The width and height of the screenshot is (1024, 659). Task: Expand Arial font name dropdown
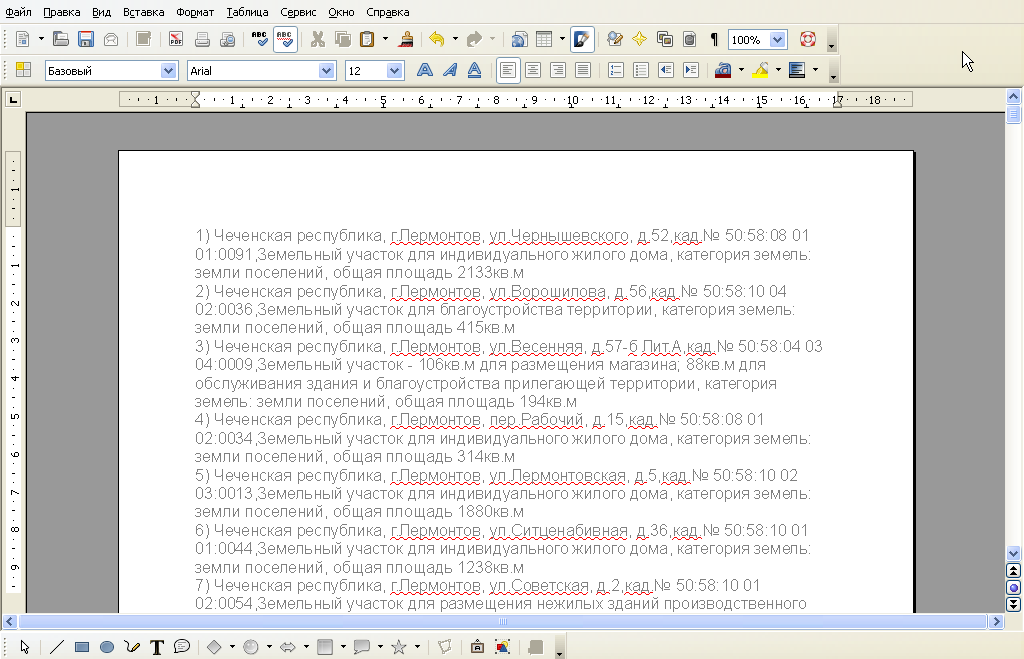[327, 71]
